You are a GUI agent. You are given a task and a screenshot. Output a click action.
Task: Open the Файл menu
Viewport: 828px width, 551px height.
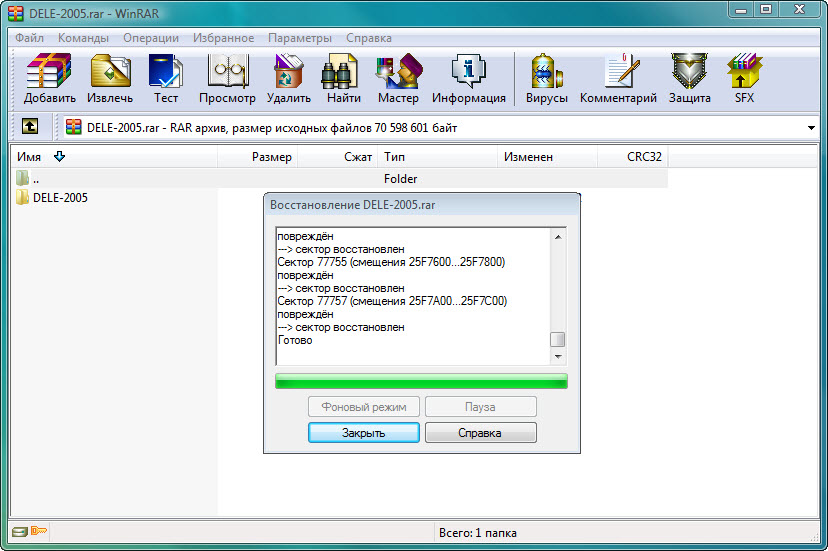29,38
